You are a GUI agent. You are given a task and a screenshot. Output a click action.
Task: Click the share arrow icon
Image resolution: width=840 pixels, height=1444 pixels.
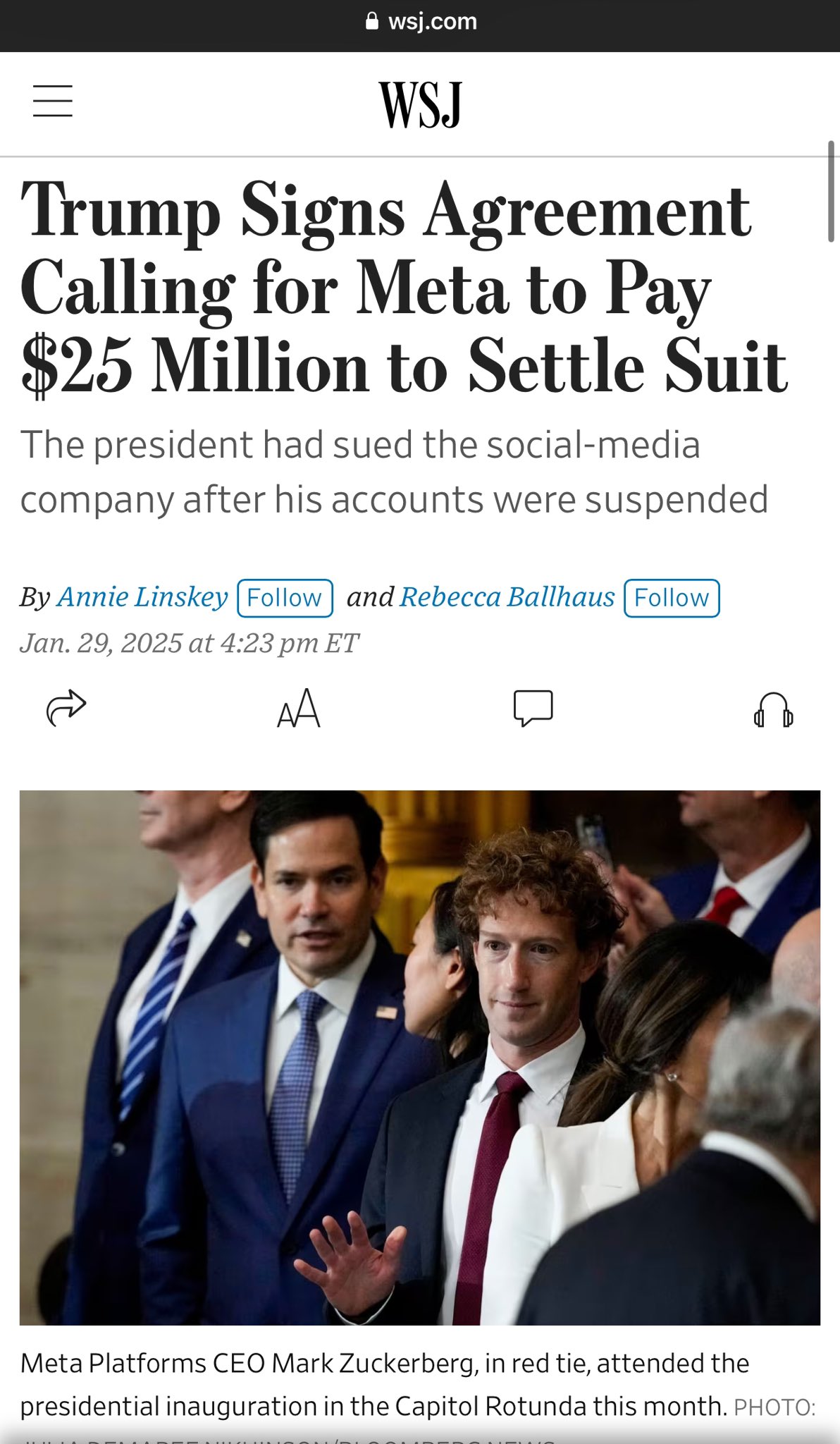tap(66, 707)
